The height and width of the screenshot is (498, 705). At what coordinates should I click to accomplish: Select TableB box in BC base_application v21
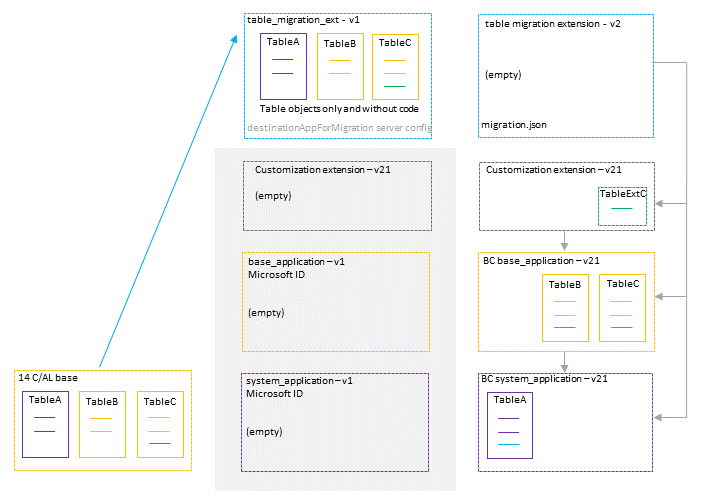click(x=566, y=308)
